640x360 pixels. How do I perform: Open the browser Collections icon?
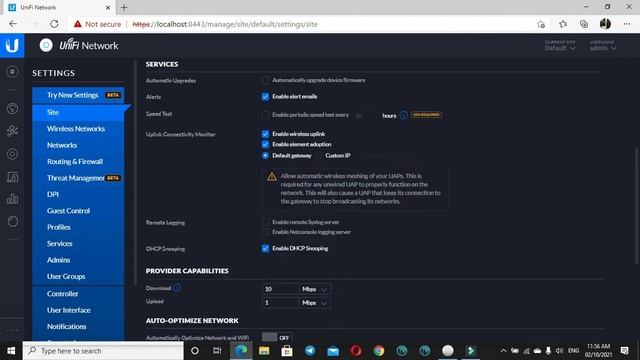(x=584, y=24)
